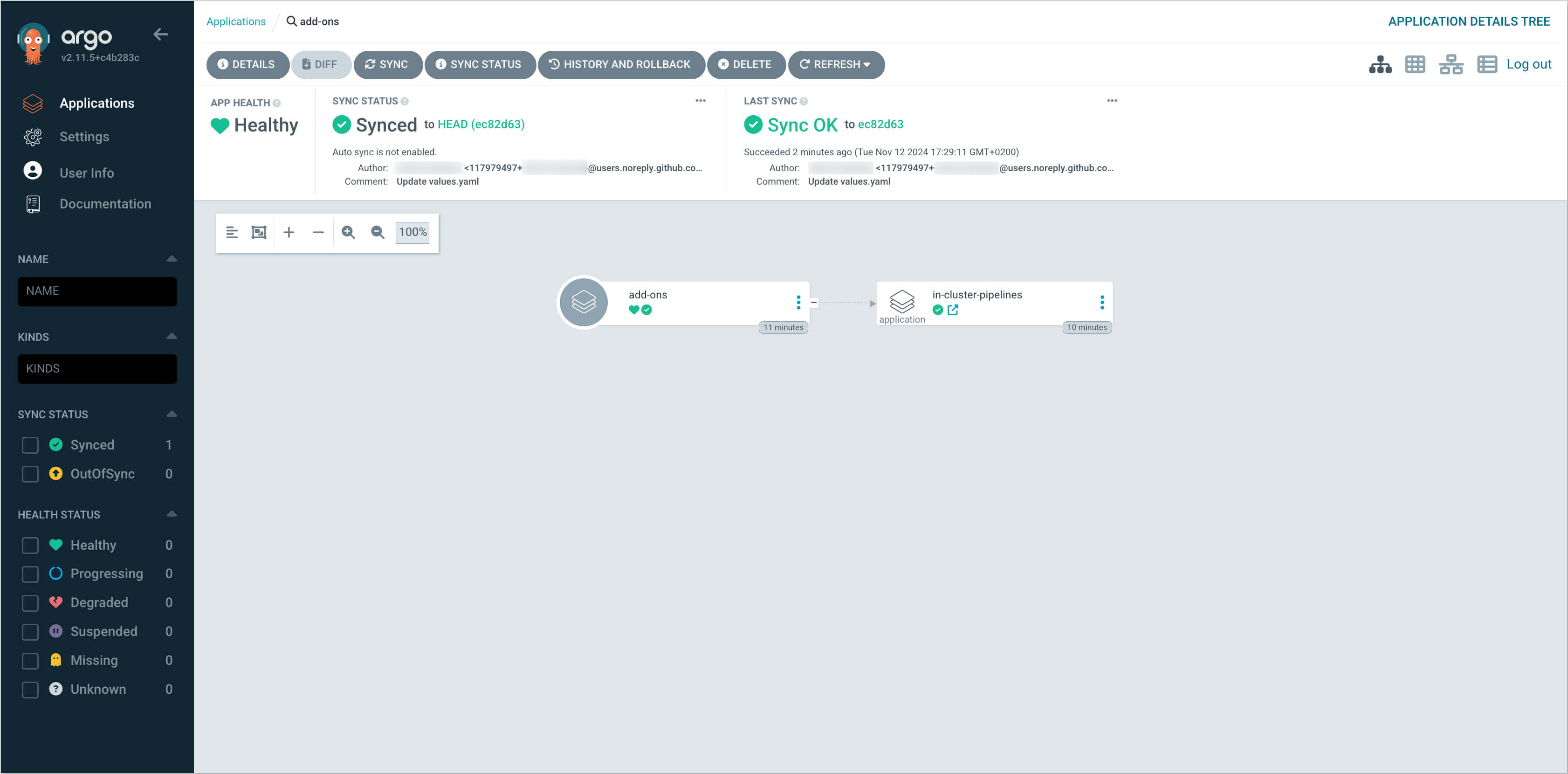
Task: Click the fit-to-screen image icon in zoom toolbar
Action: (259, 232)
